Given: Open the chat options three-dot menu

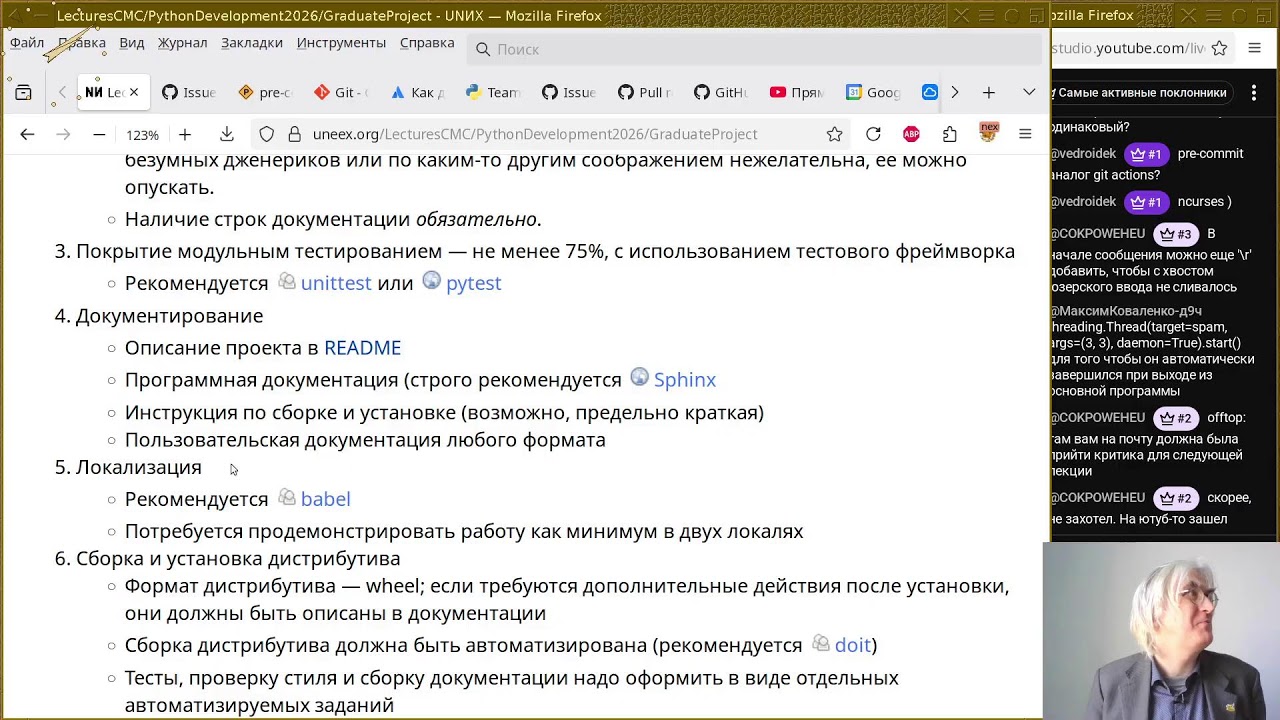Looking at the screenshot, I should pyautogui.click(x=1254, y=92).
